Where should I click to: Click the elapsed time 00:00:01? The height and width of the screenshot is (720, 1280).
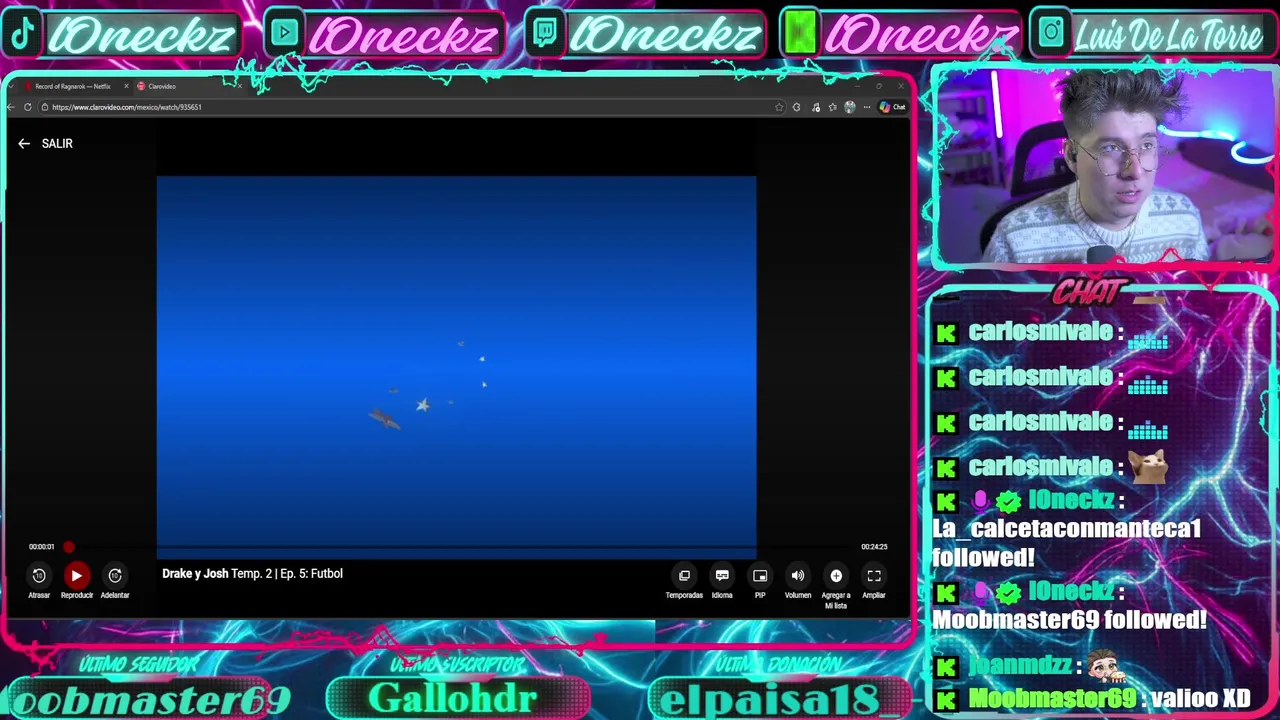click(41, 547)
